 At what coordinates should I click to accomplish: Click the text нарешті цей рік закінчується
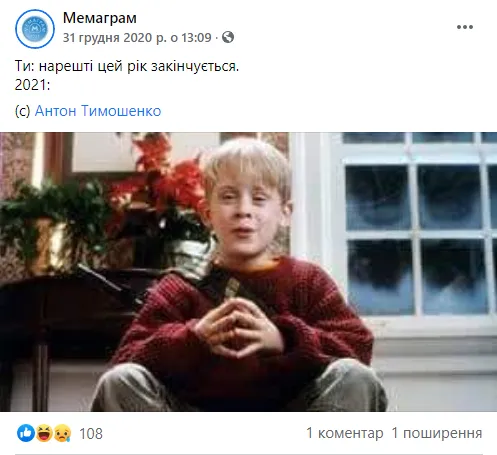(139, 66)
